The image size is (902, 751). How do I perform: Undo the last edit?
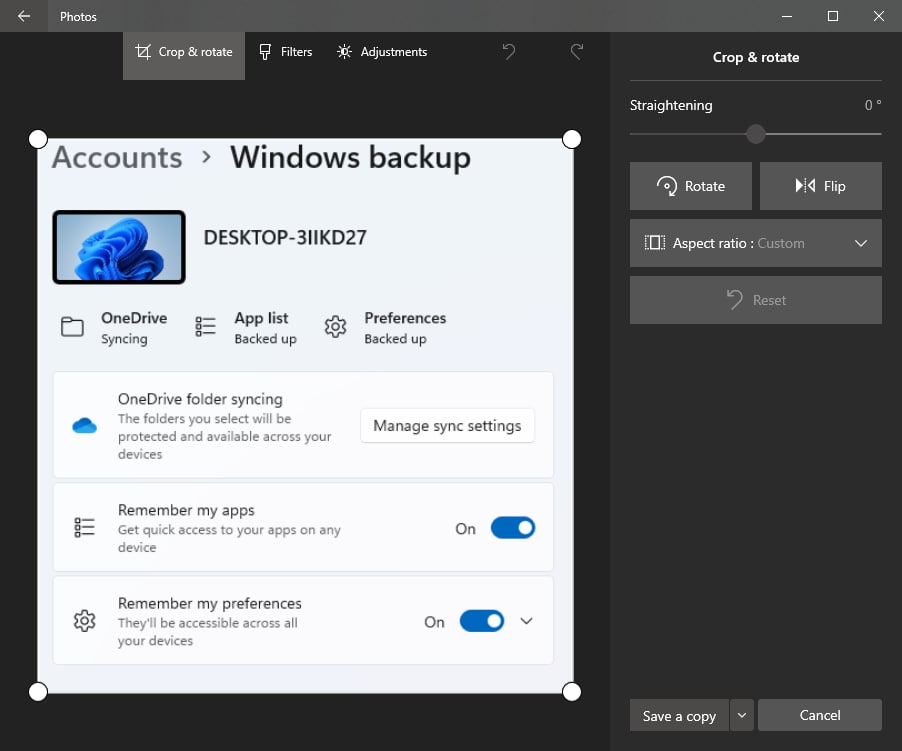[x=509, y=51]
